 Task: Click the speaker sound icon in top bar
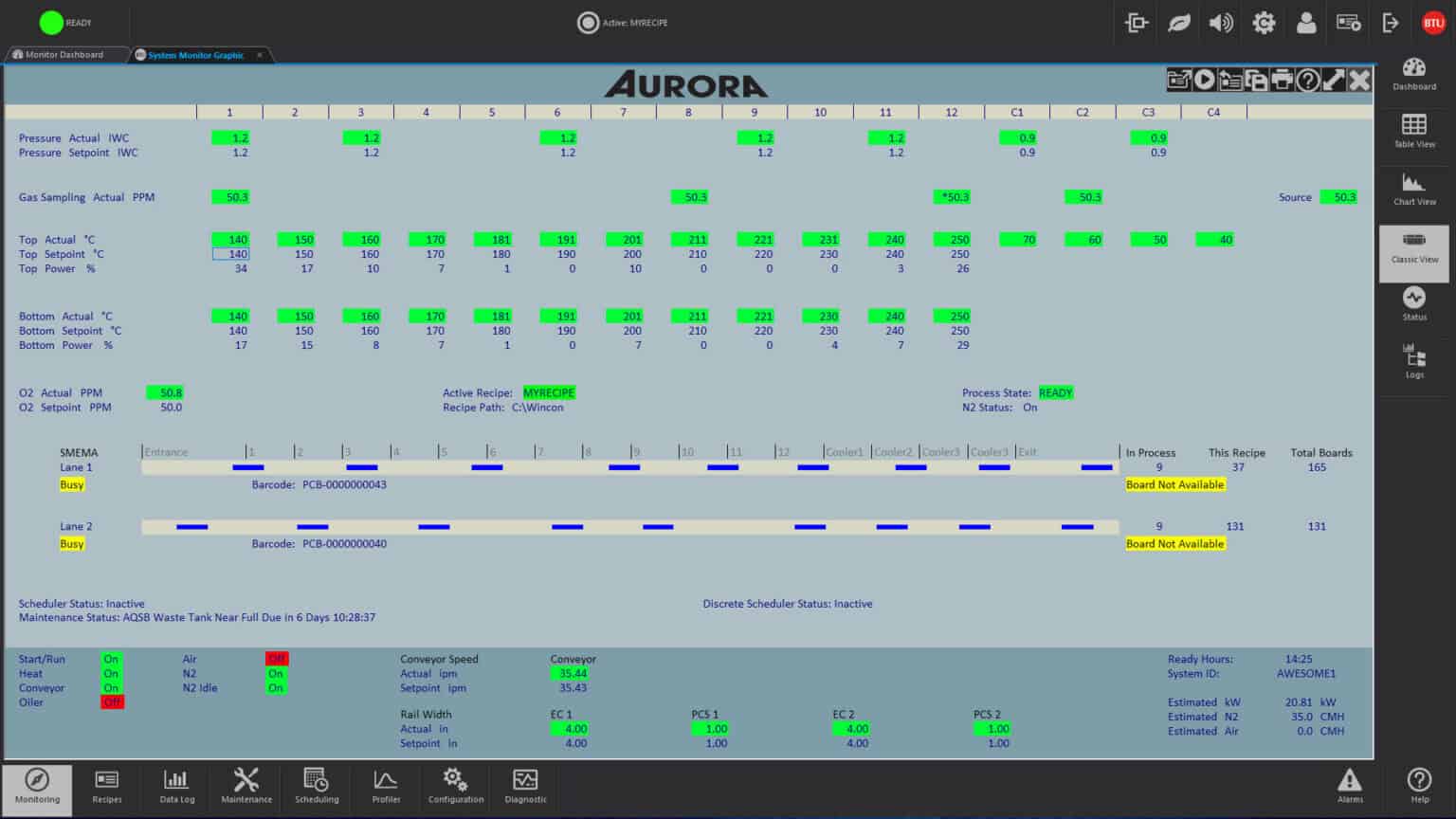1221,23
